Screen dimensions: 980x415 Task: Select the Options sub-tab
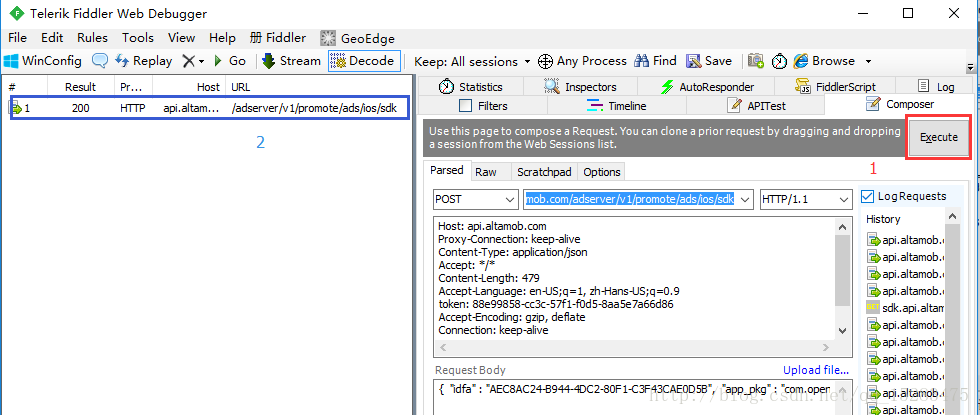click(601, 172)
